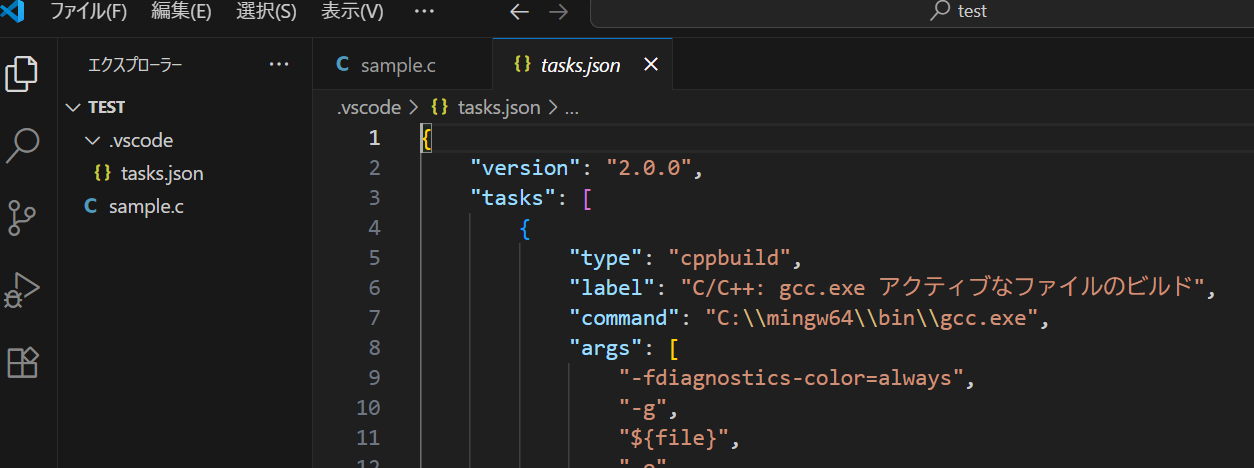Open sample.c in the explorer tree
Screen dimensions: 1254x468
[185, 207]
